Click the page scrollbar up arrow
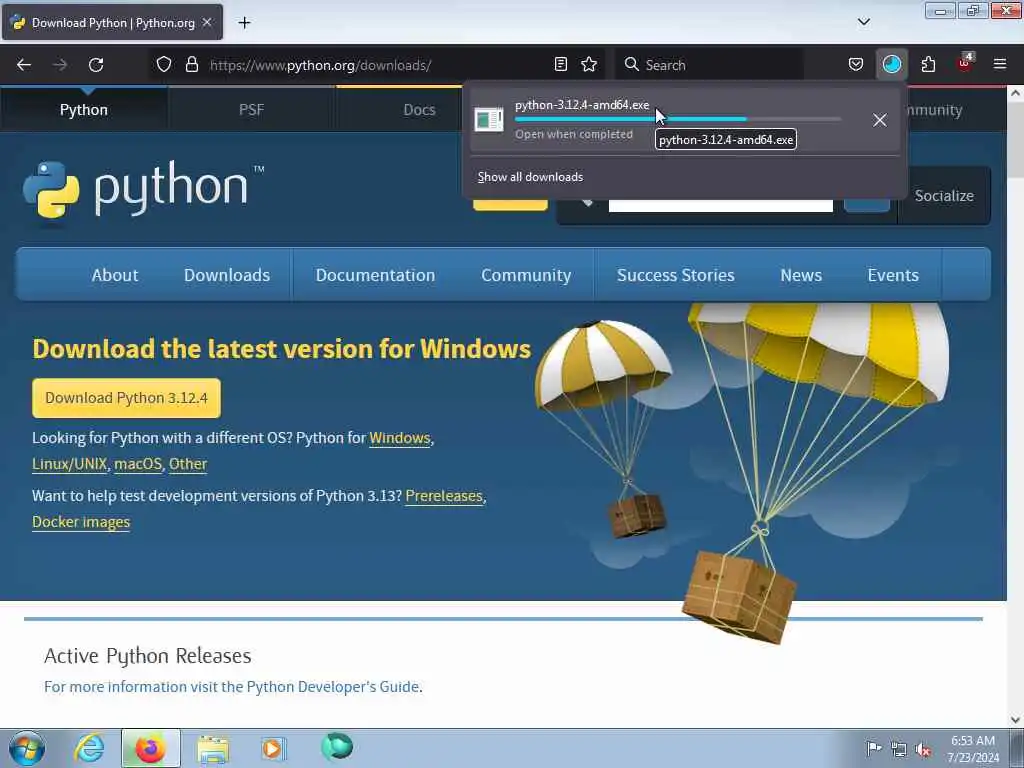The width and height of the screenshot is (1024, 768). 1015,93
